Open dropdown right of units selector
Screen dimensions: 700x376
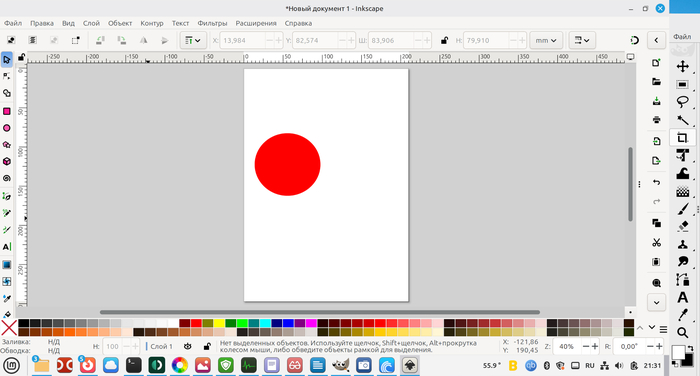(x=582, y=40)
